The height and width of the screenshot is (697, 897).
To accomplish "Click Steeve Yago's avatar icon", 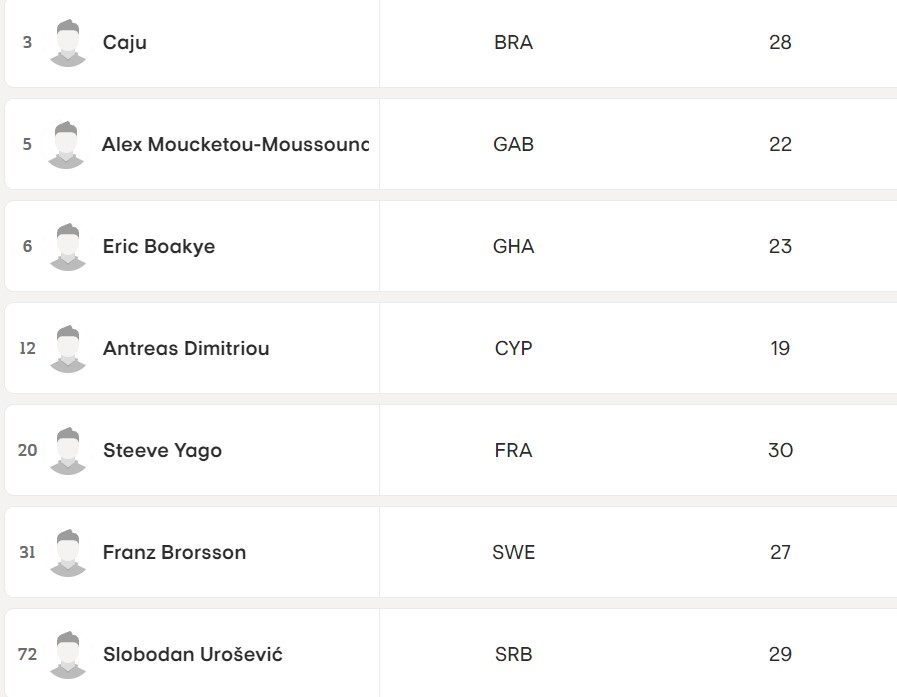I will [67, 451].
